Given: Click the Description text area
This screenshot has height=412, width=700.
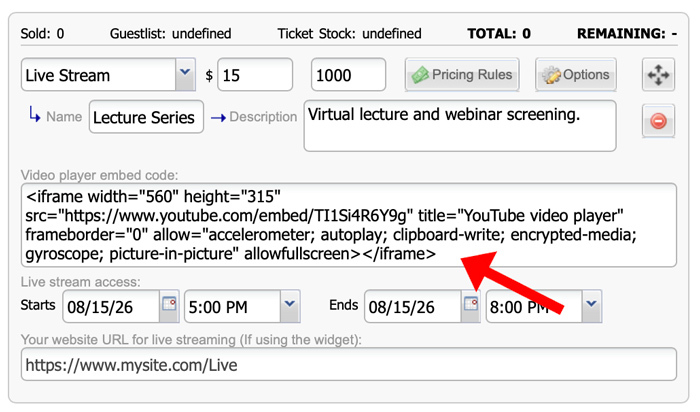Looking at the screenshot, I should pos(460,126).
